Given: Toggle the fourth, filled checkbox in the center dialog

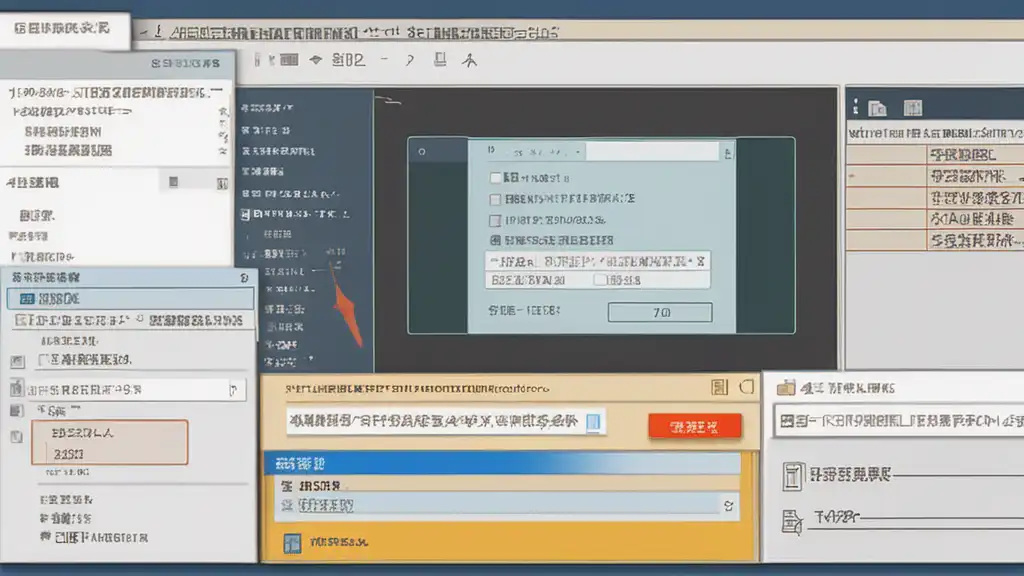Looking at the screenshot, I should click(495, 240).
